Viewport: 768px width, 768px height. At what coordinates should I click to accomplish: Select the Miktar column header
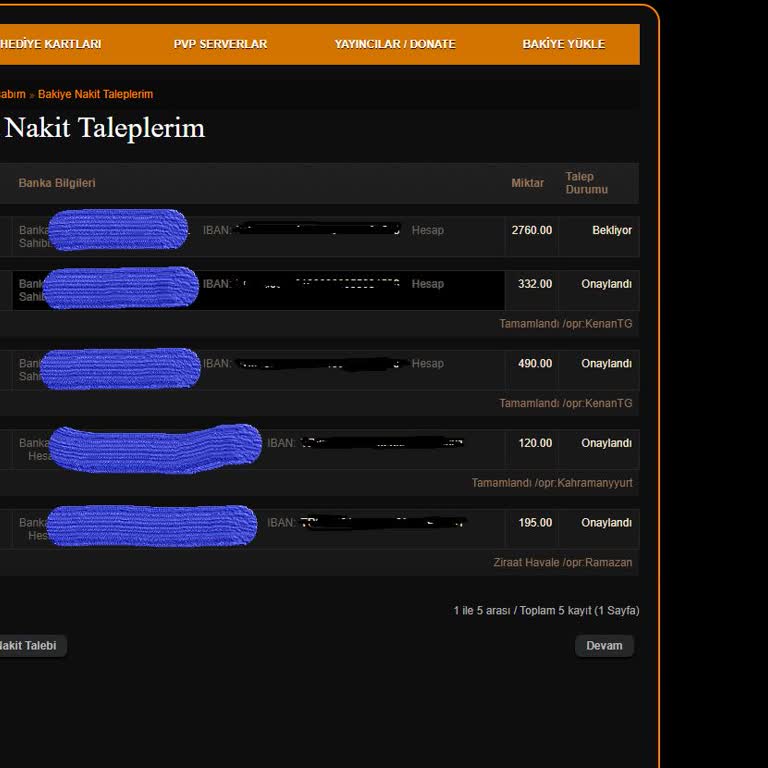click(528, 183)
